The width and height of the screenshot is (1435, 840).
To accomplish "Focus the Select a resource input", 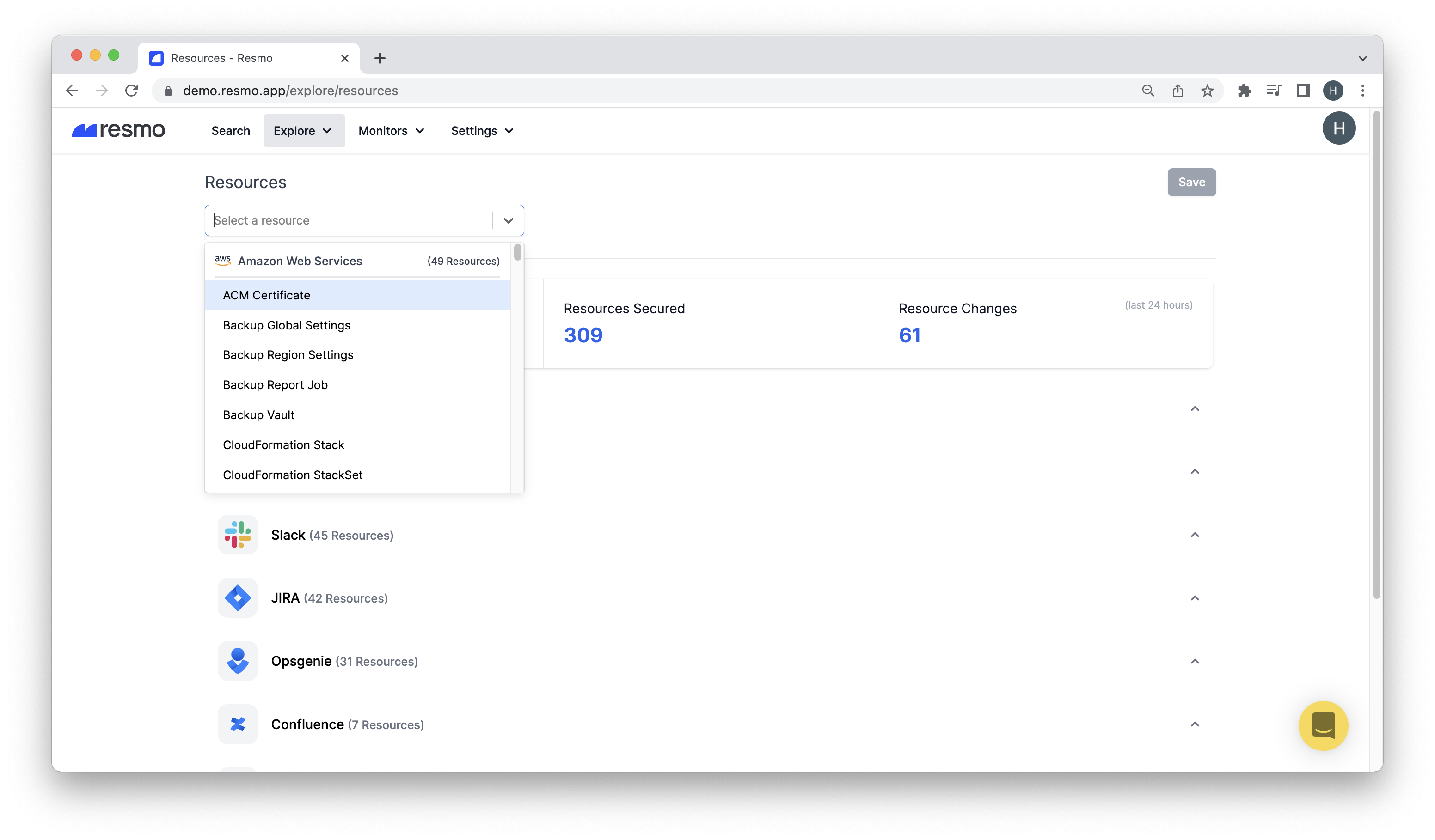I will coord(349,220).
